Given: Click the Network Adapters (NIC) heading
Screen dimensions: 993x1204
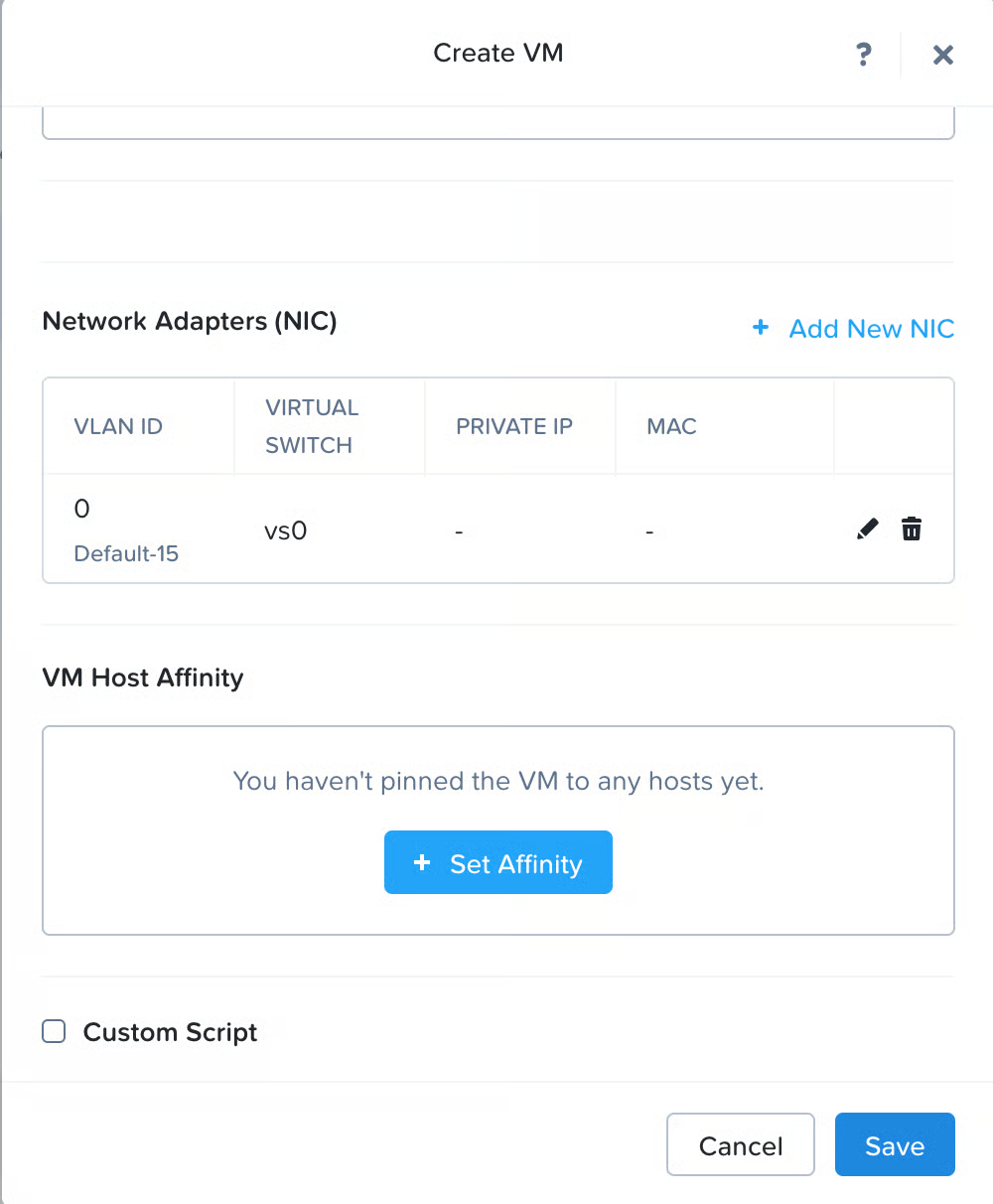Looking at the screenshot, I should (190, 321).
